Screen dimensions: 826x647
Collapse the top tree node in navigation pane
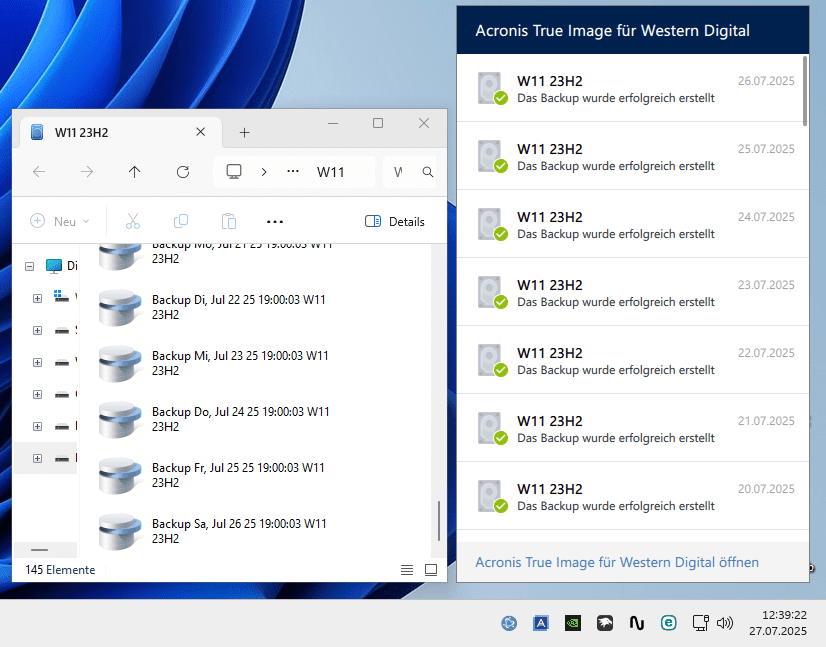tap(30, 267)
